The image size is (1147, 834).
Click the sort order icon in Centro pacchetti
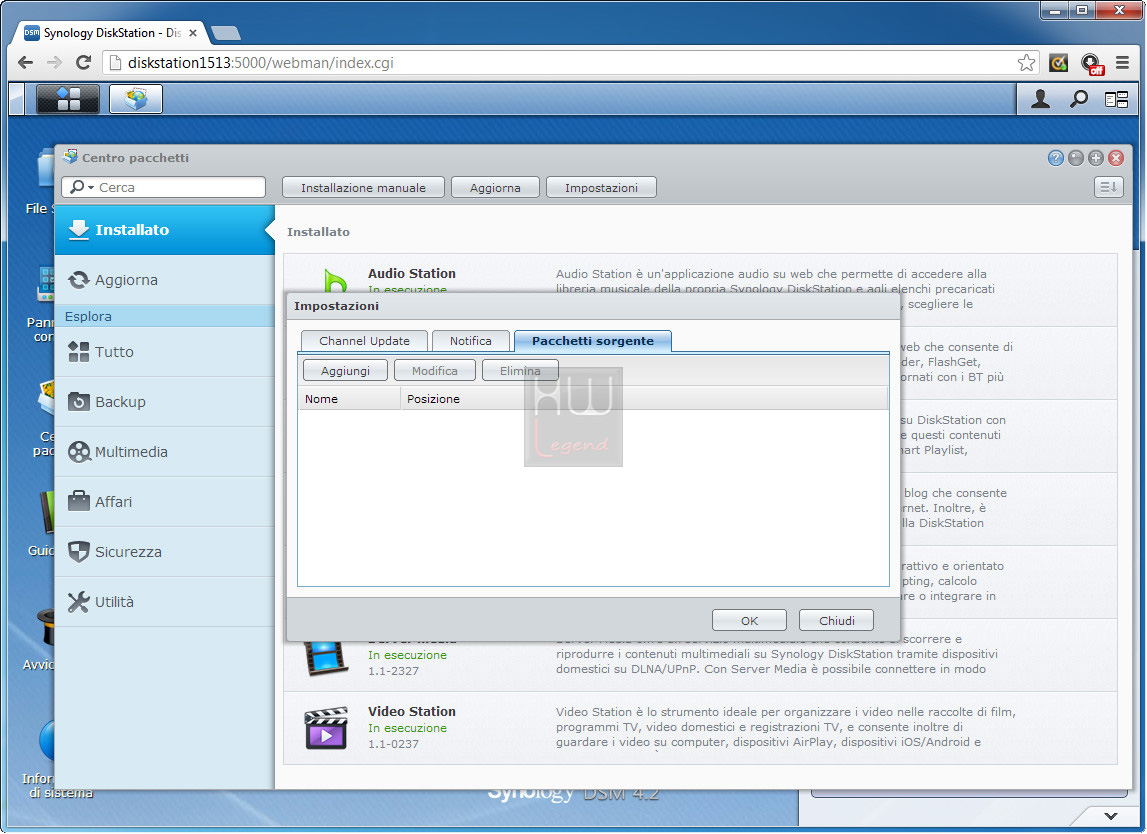coord(1108,187)
